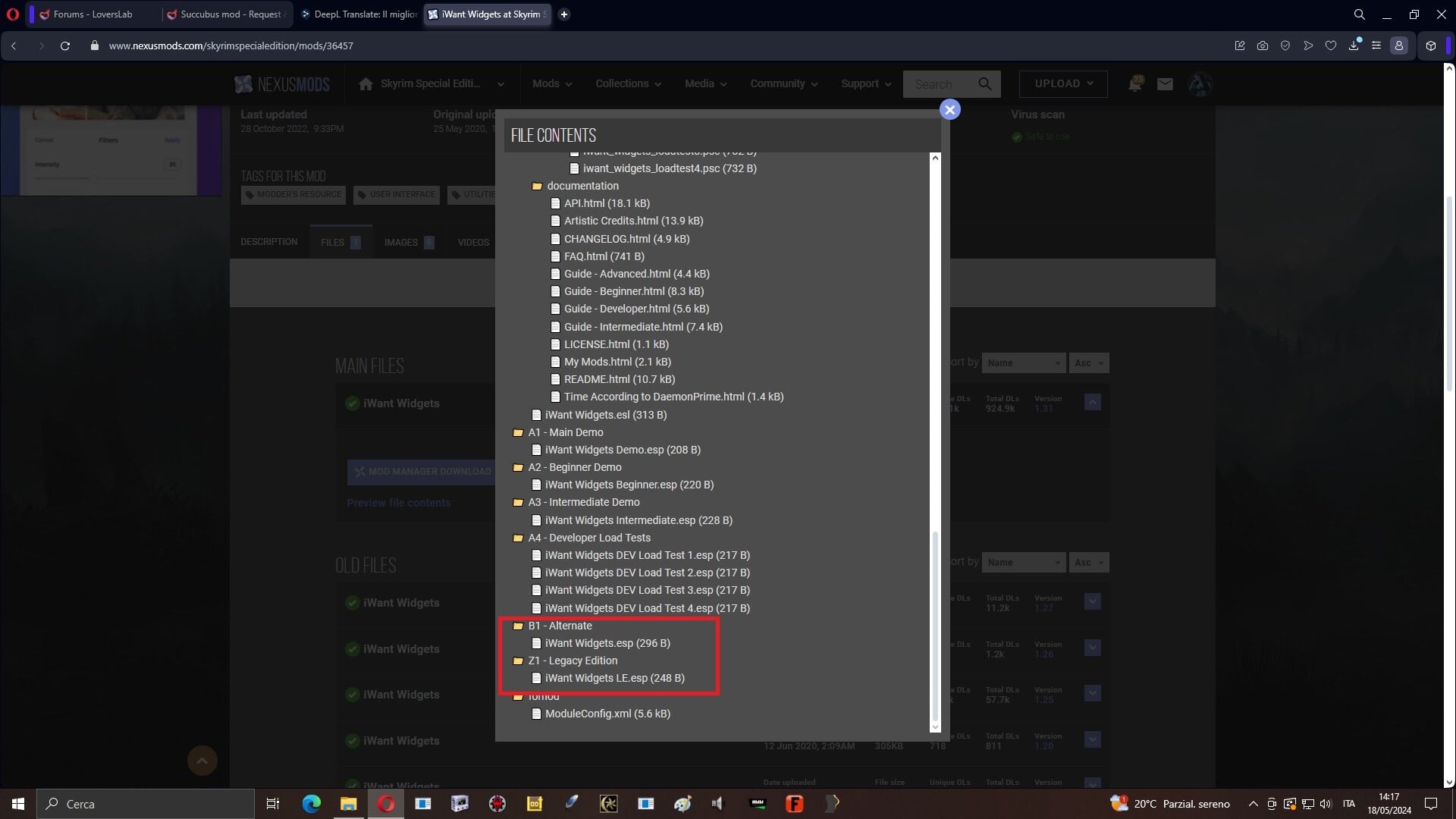Select the documentation folder
The height and width of the screenshot is (819, 1456).
(576, 186)
